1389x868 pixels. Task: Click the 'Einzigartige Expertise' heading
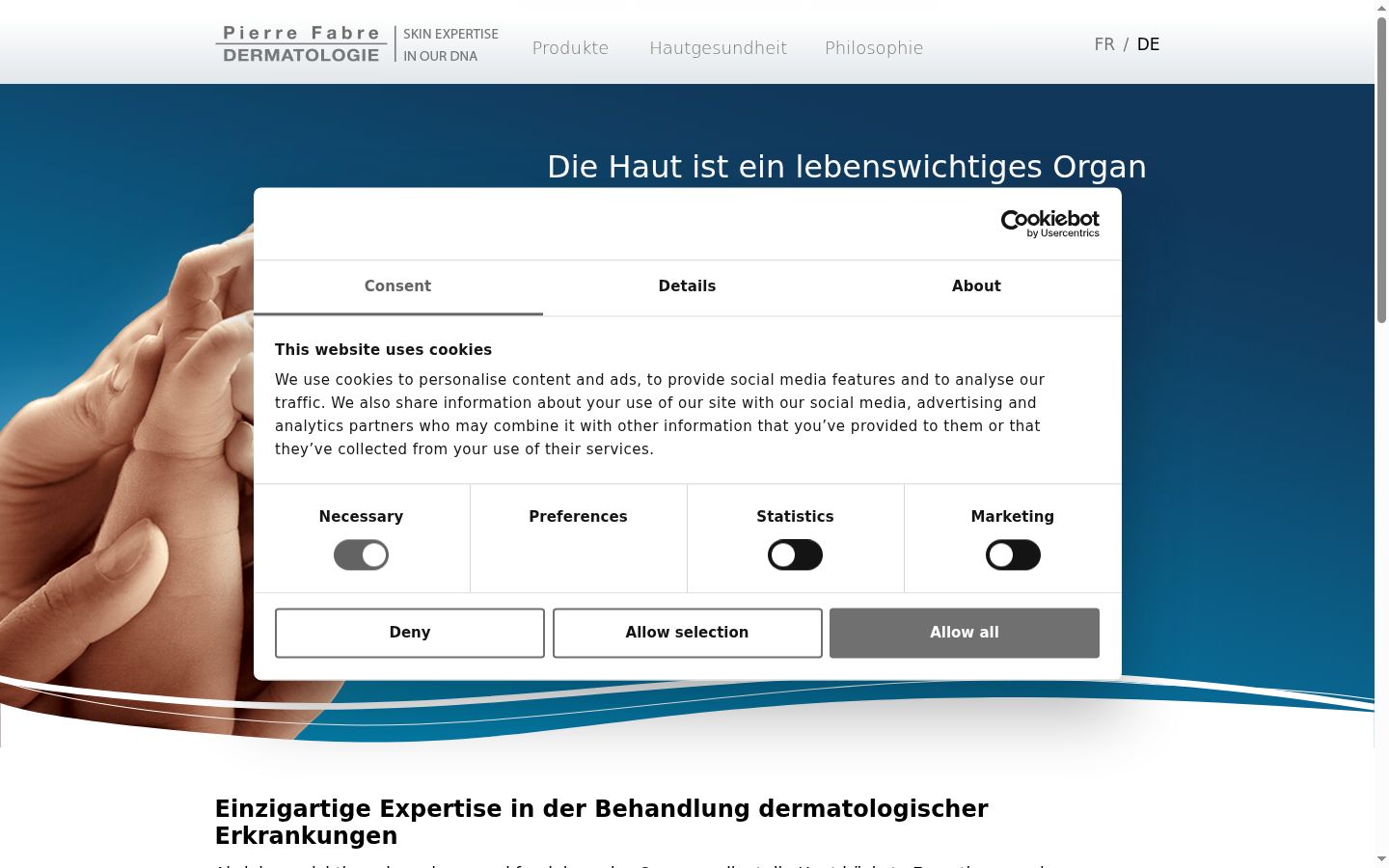point(601,822)
